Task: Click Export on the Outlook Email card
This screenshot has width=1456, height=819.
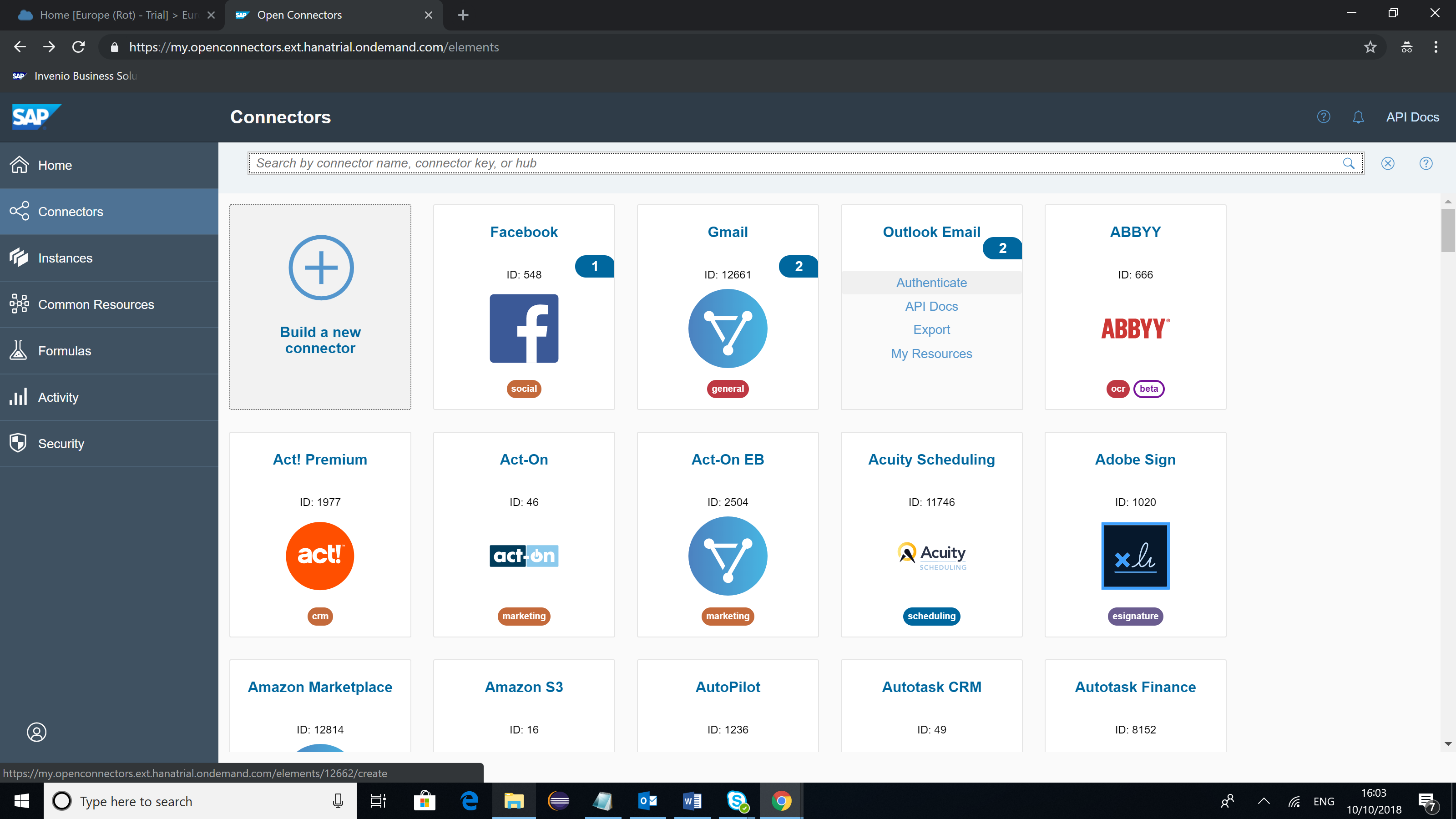Action: coord(931,329)
